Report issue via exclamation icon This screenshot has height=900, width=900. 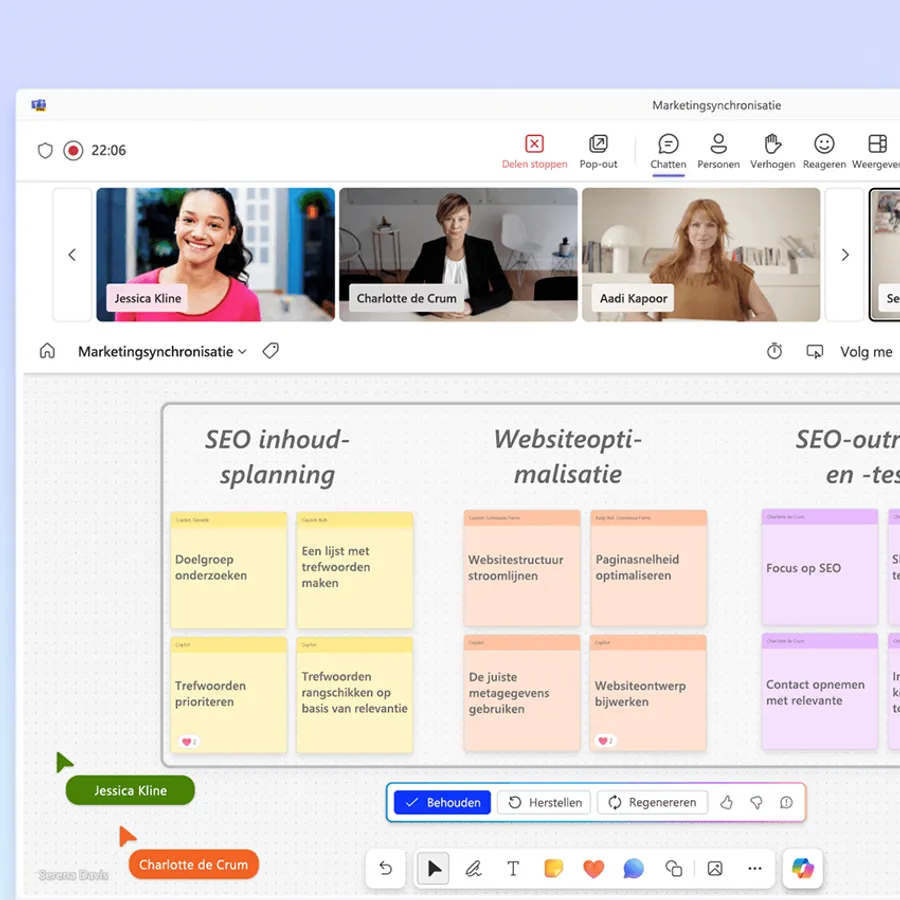coord(786,802)
